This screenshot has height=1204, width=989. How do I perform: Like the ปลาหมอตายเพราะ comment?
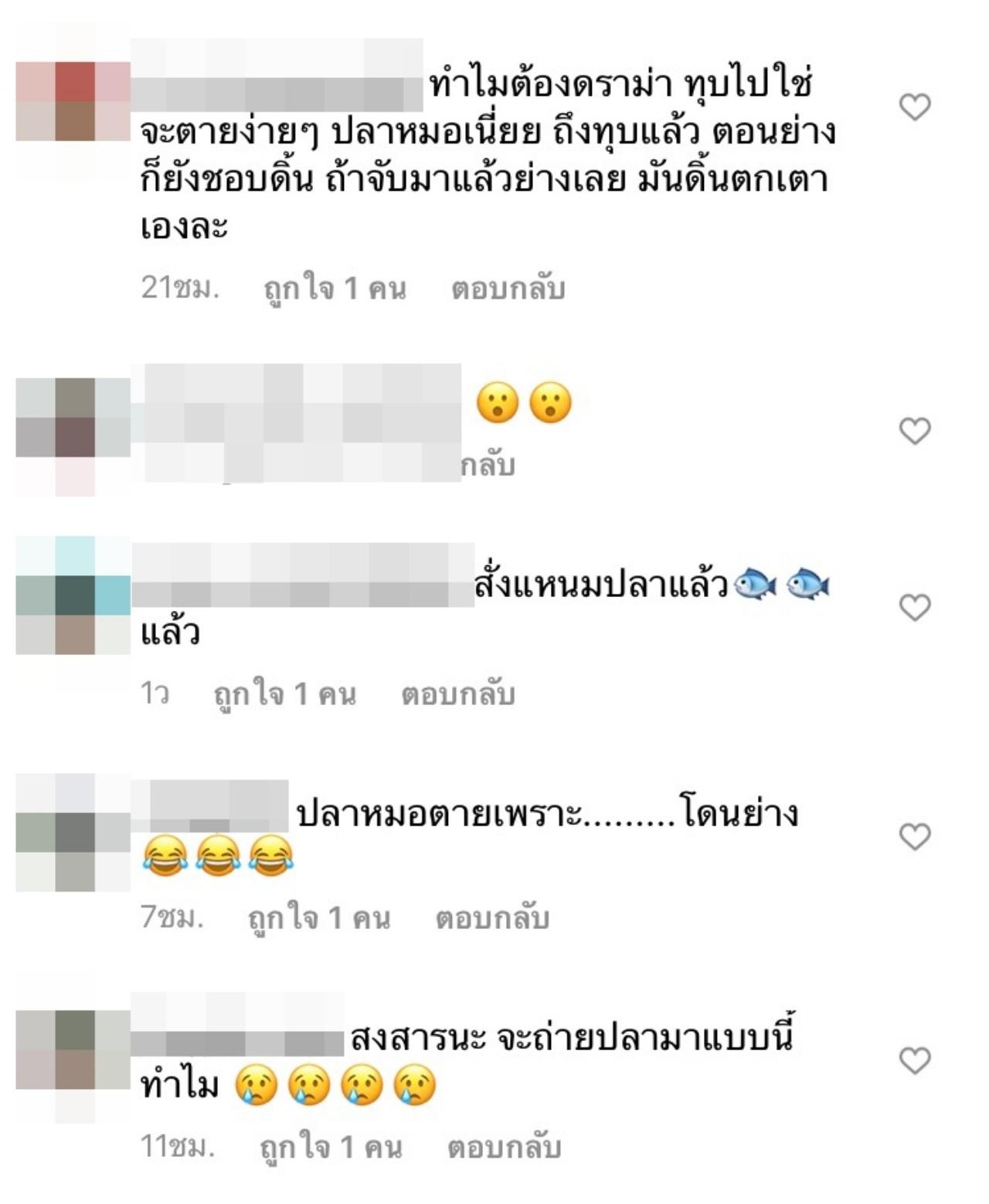[x=915, y=836]
